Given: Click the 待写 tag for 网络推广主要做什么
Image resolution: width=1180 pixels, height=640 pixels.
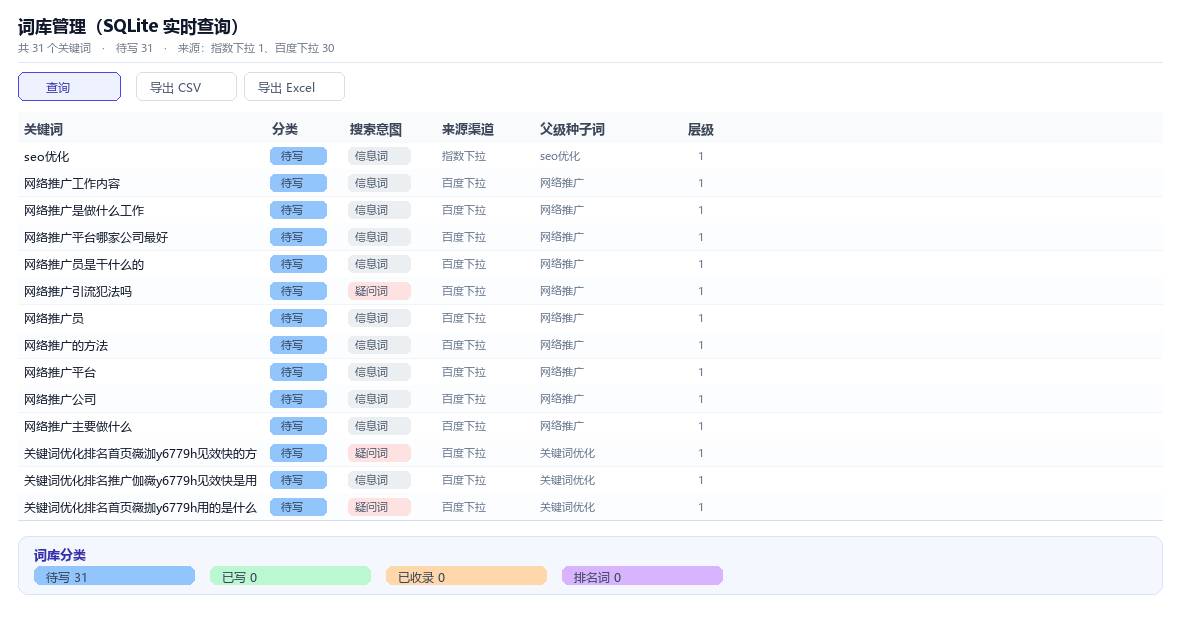Looking at the screenshot, I should (298, 425).
